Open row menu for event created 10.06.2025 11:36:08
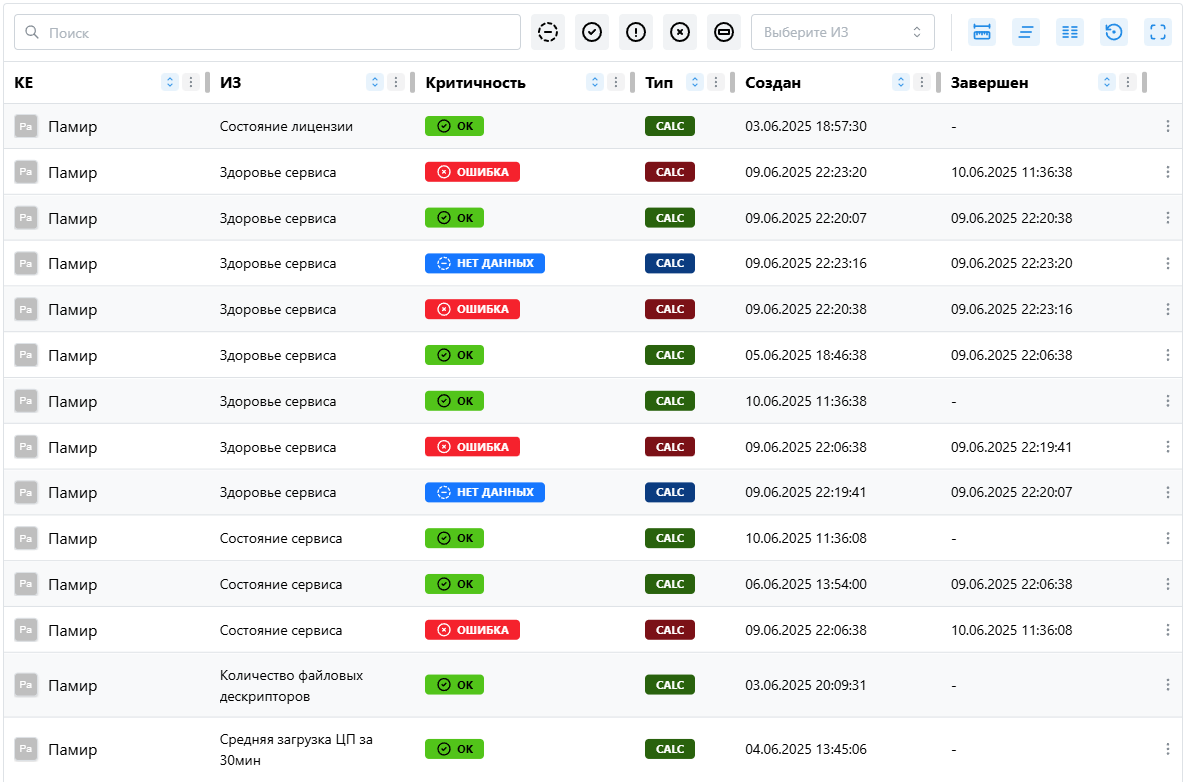 tap(1167, 538)
